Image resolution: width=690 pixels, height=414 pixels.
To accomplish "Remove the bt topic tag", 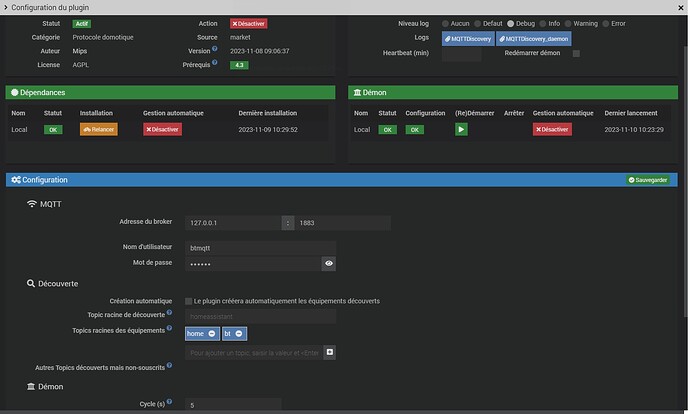I will (239, 334).
